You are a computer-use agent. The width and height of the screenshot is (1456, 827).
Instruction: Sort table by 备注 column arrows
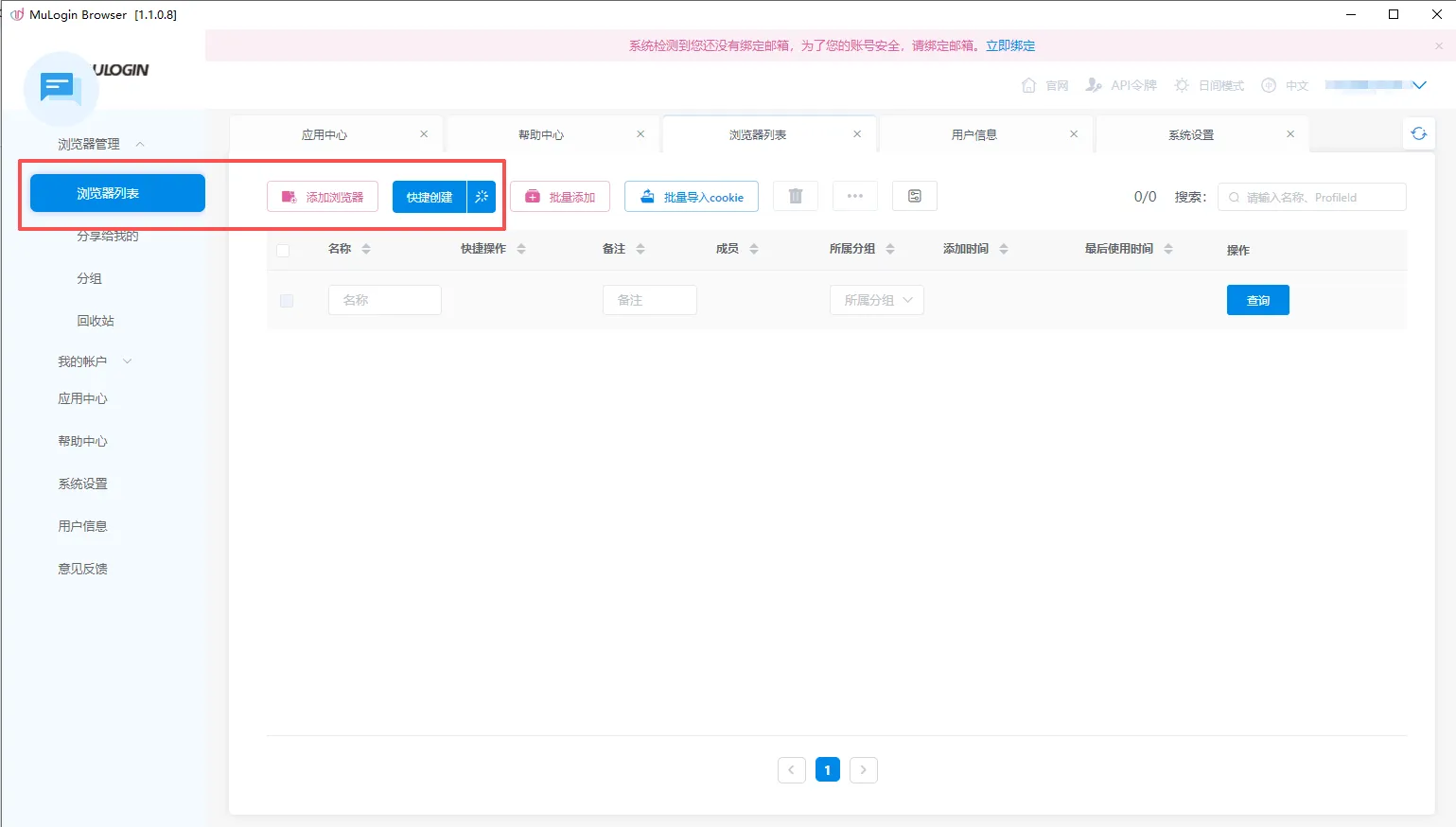640,249
